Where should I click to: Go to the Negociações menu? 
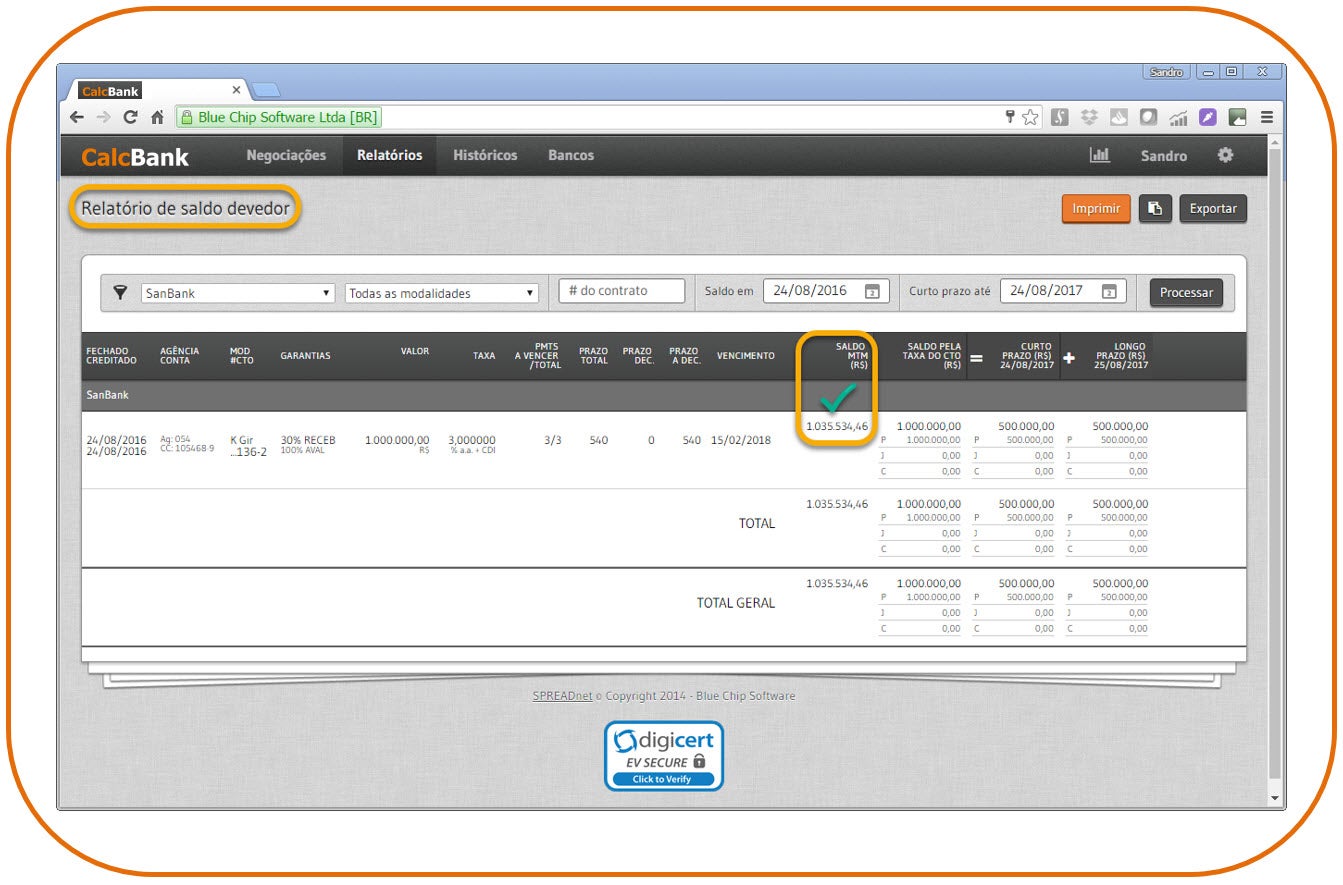coord(286,155)
